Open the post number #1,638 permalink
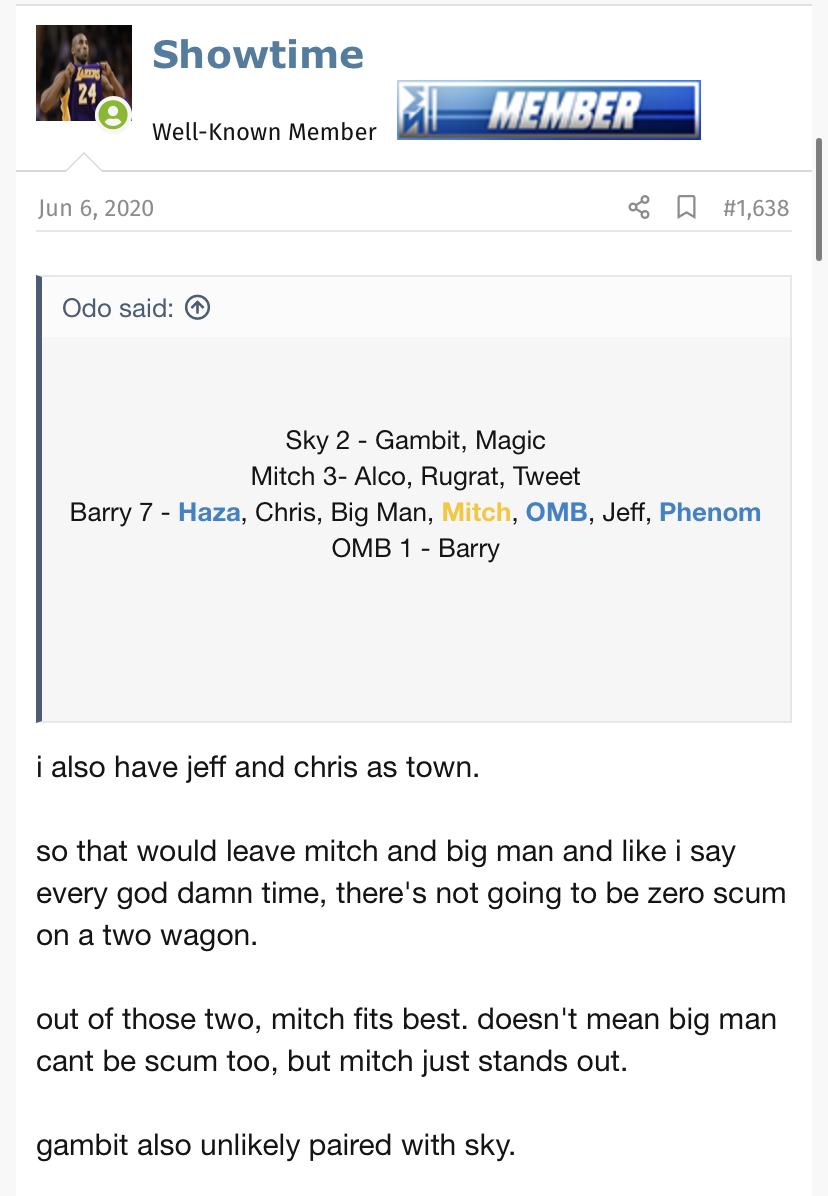This screenshot has height=1196, width=828. [x=756, y=208]
